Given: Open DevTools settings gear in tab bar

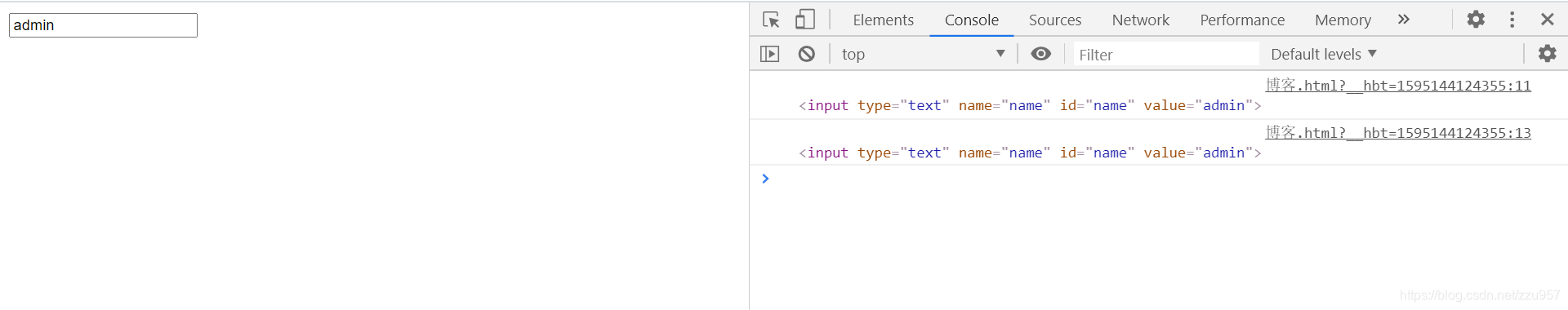Looking at the screenshot, I should click(x=1476, y=20).
